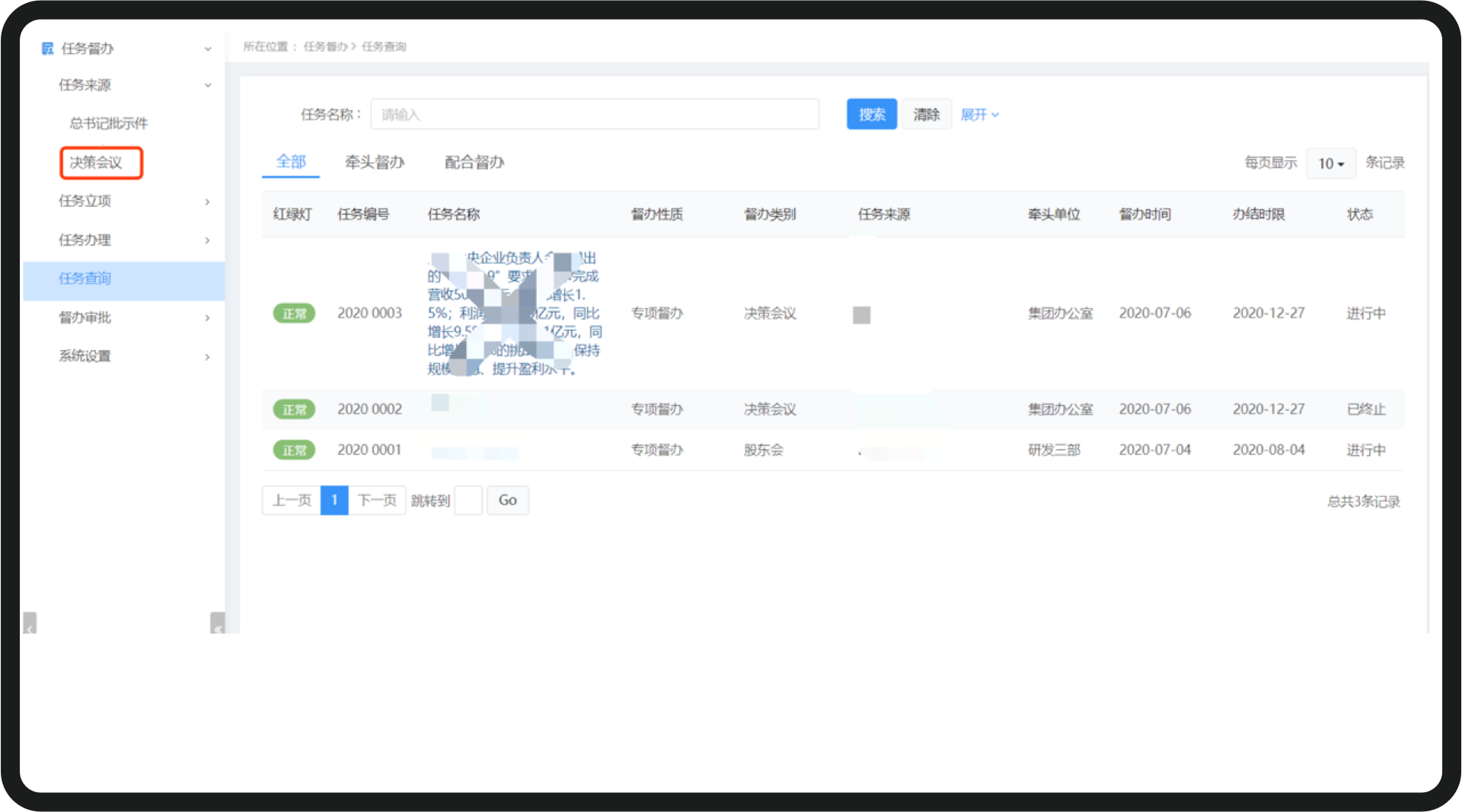Image resolution: width=1462 pixels, height=812 pixels.
Task: Switch to the 牵头督办 tab
Action: (x=375, y=162)
